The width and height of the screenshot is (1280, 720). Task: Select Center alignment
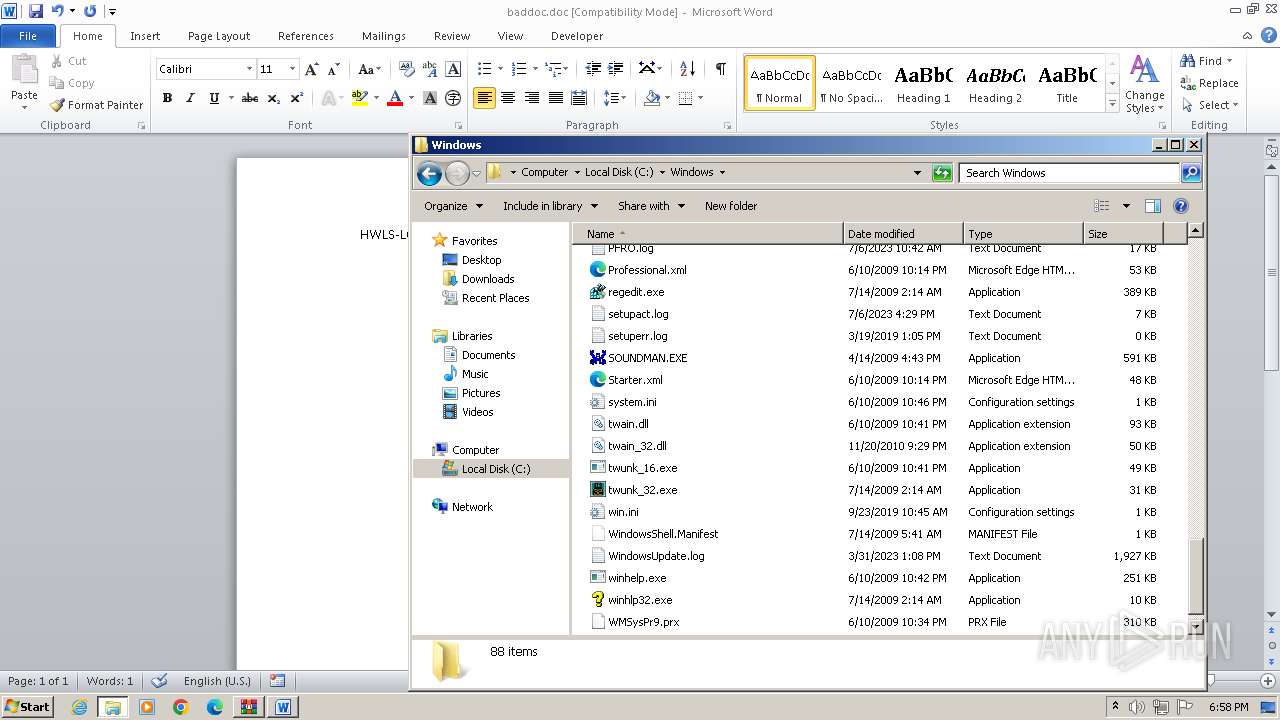pyautogui.click(x=508, y=98)
